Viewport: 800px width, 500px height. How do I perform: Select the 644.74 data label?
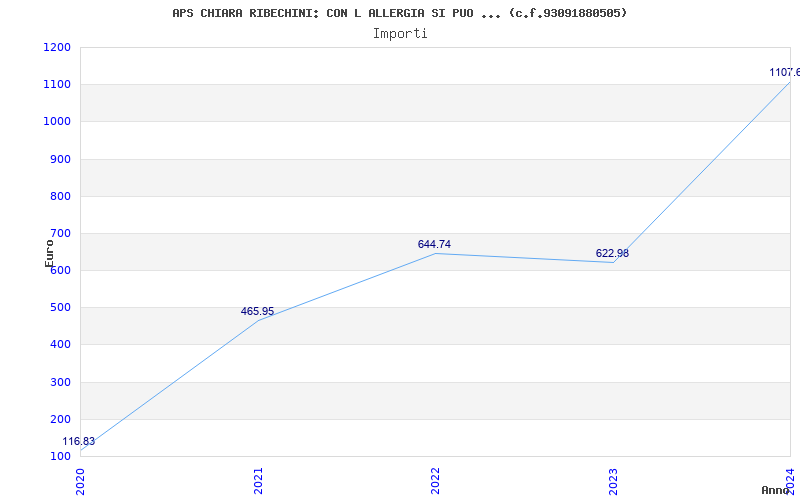tap(434, 244)
